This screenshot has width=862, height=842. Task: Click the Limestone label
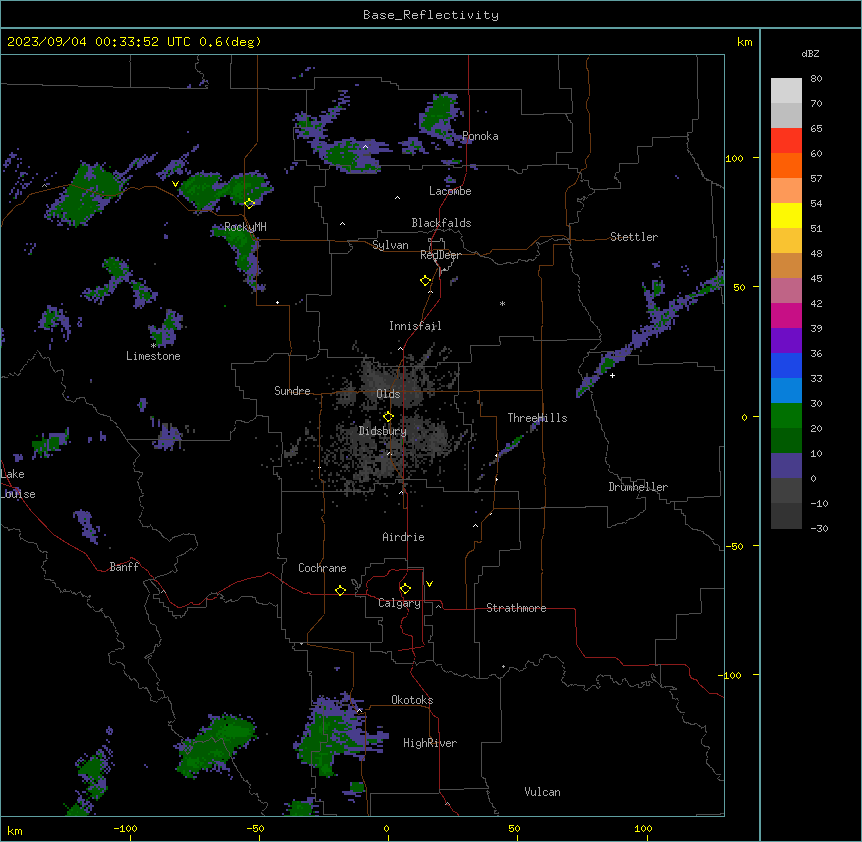153,356
